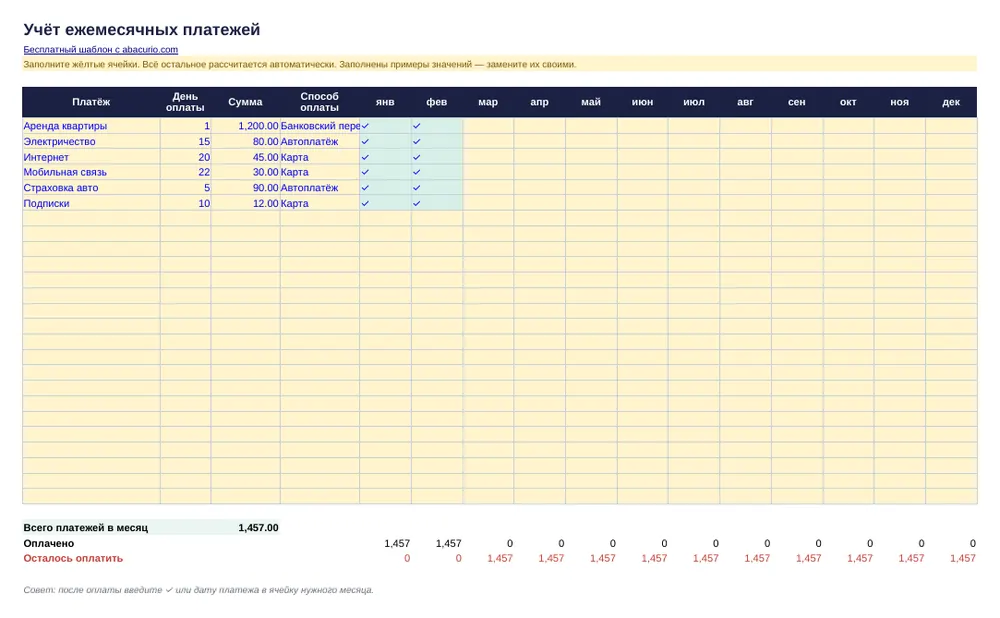The width and height of the screenshot is (1000, 618).
Task: Select the Осталось оплатить row label
Action: click(x=73, y=558)
